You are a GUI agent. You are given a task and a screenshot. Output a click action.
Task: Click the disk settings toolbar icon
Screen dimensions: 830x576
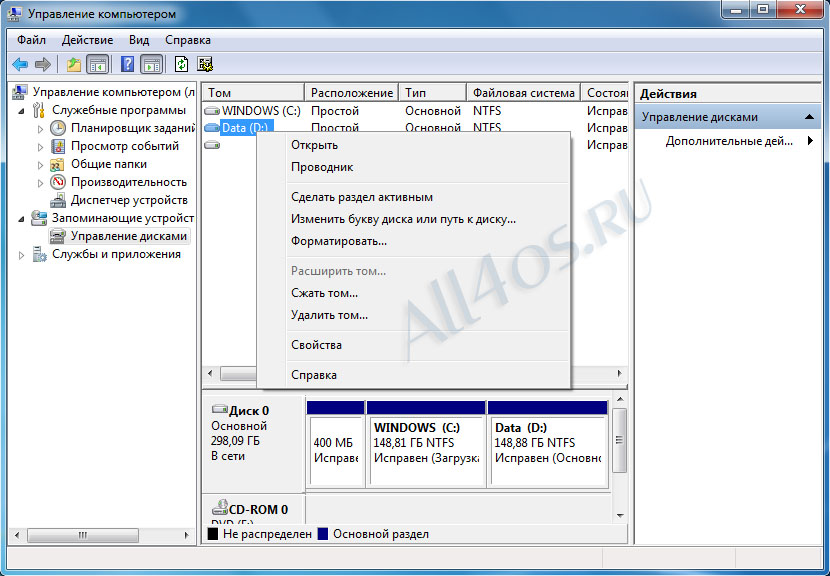205,65
